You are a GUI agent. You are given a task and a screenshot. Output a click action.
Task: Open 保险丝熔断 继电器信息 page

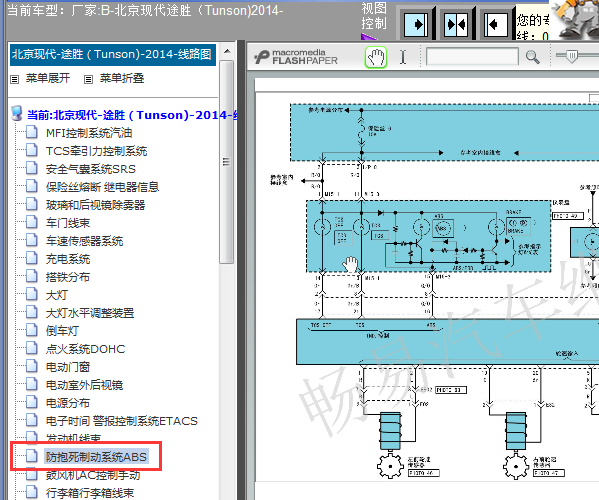102,187
